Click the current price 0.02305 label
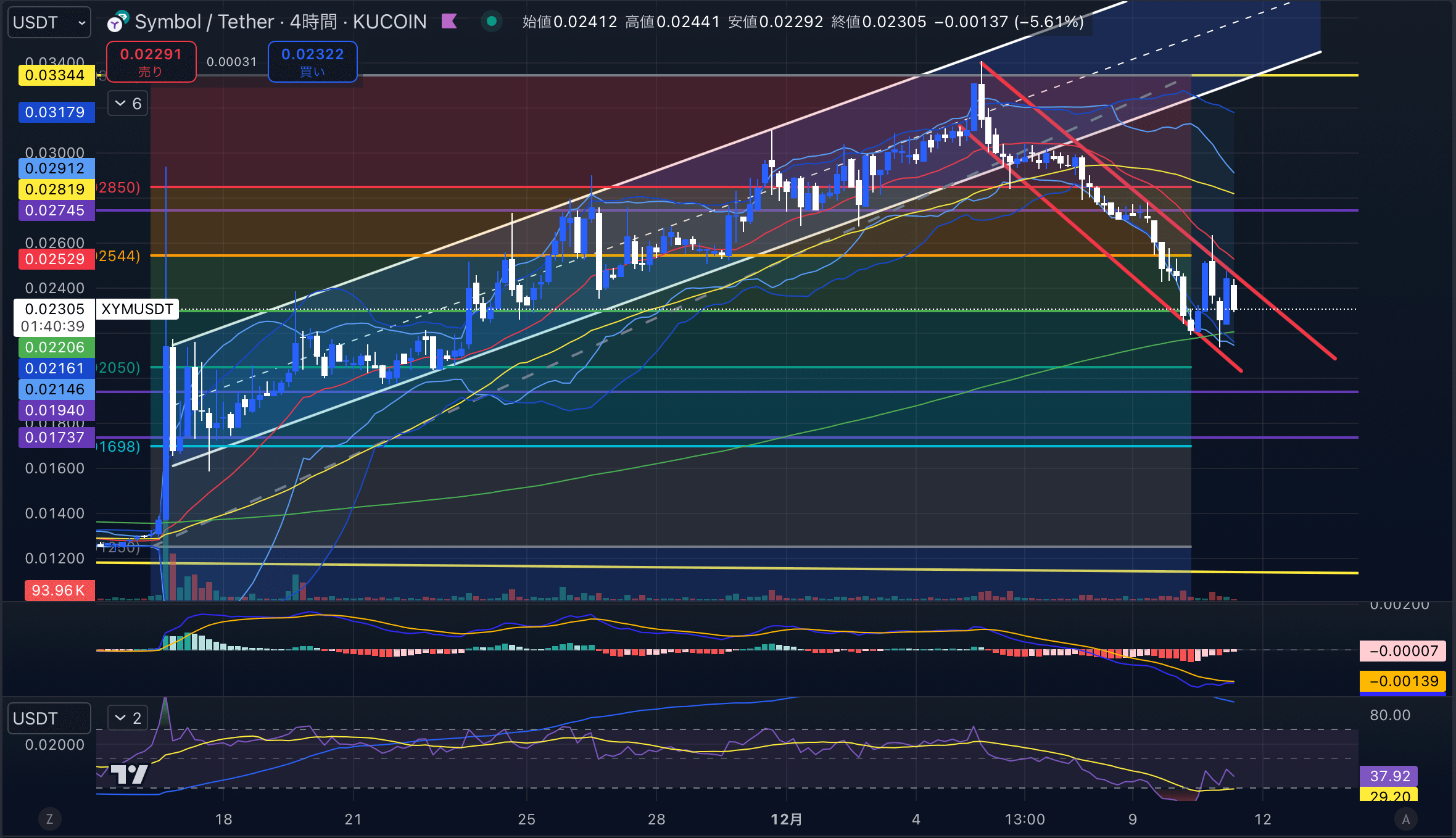Image resolution: width=1456 pixels, height=838 pixels. [54, 309]
